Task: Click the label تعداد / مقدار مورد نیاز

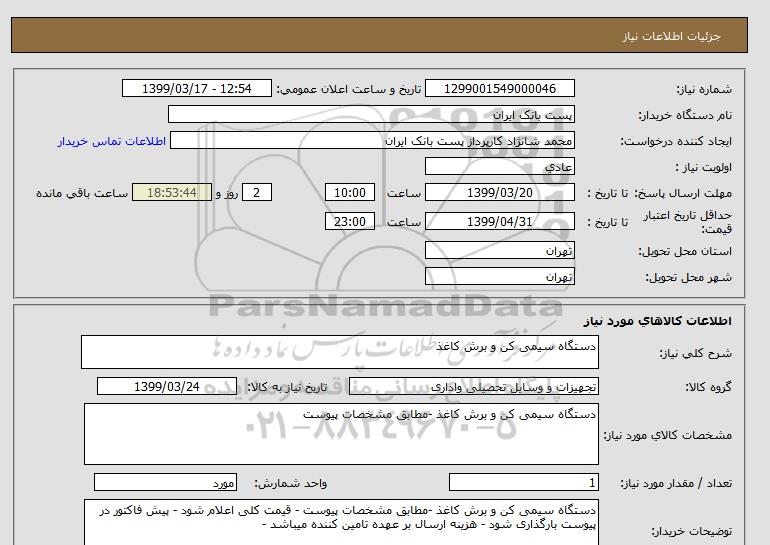Action: point(676,484)
